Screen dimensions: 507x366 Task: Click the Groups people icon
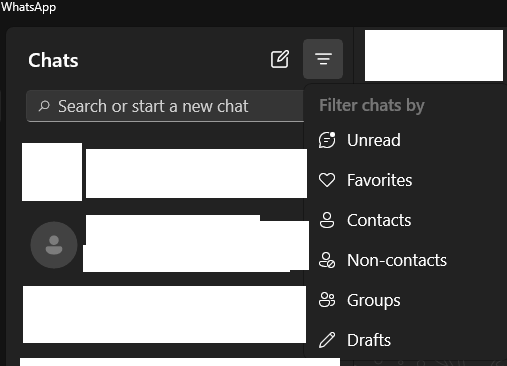(x=327, y=300)
